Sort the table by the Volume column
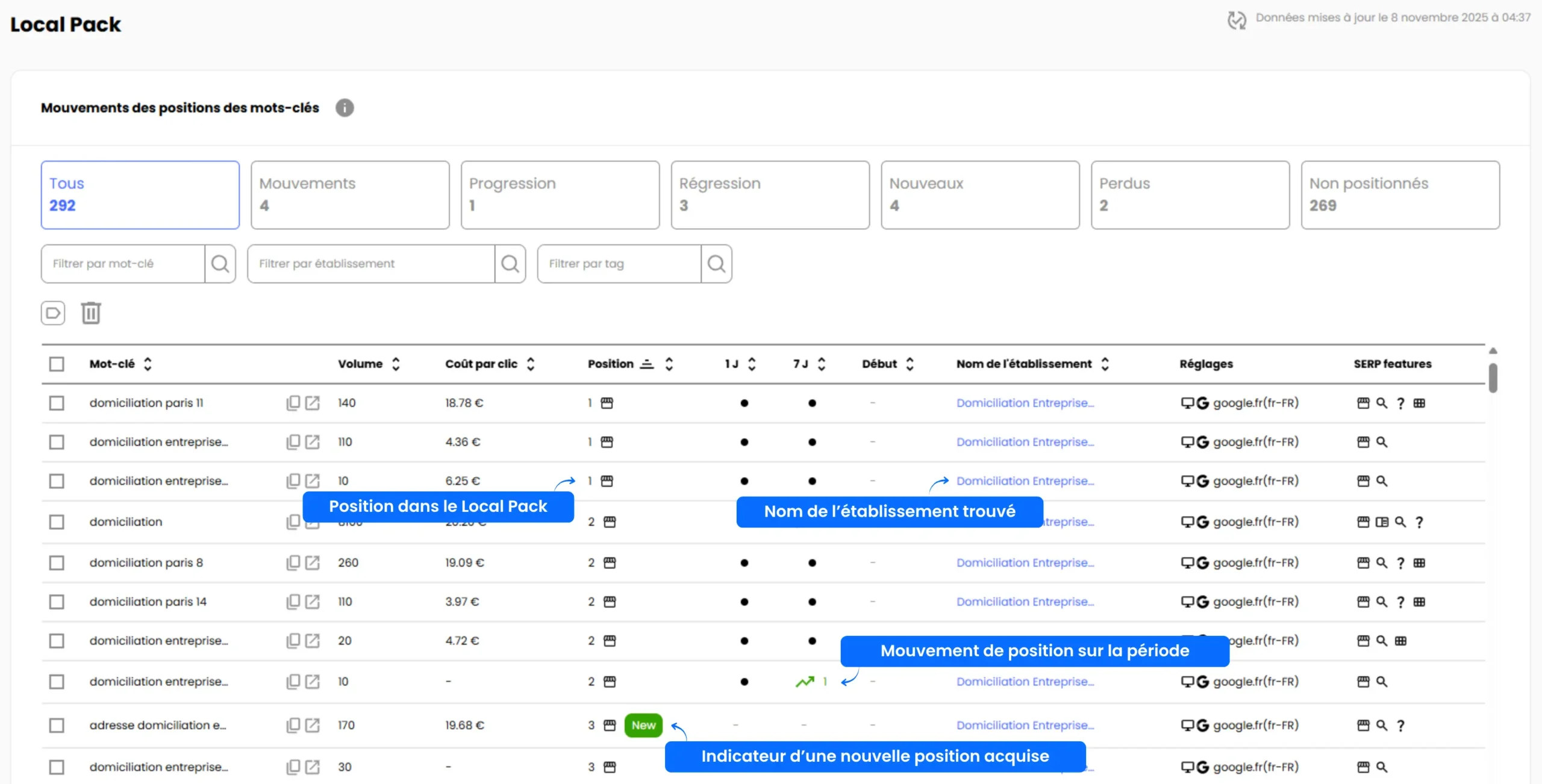This screenshot has width=1542, height=784. 396,364
